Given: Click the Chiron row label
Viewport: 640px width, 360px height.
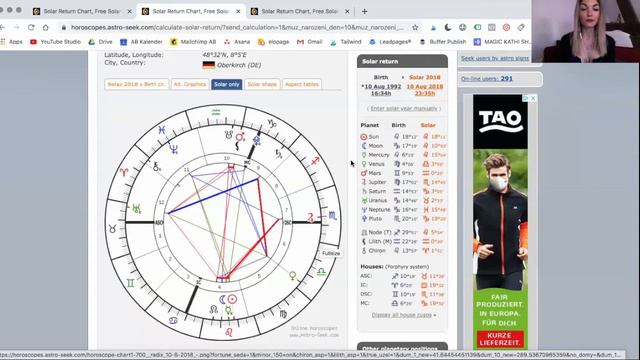Looking at the screenshot, I should [x=377, y=251].
